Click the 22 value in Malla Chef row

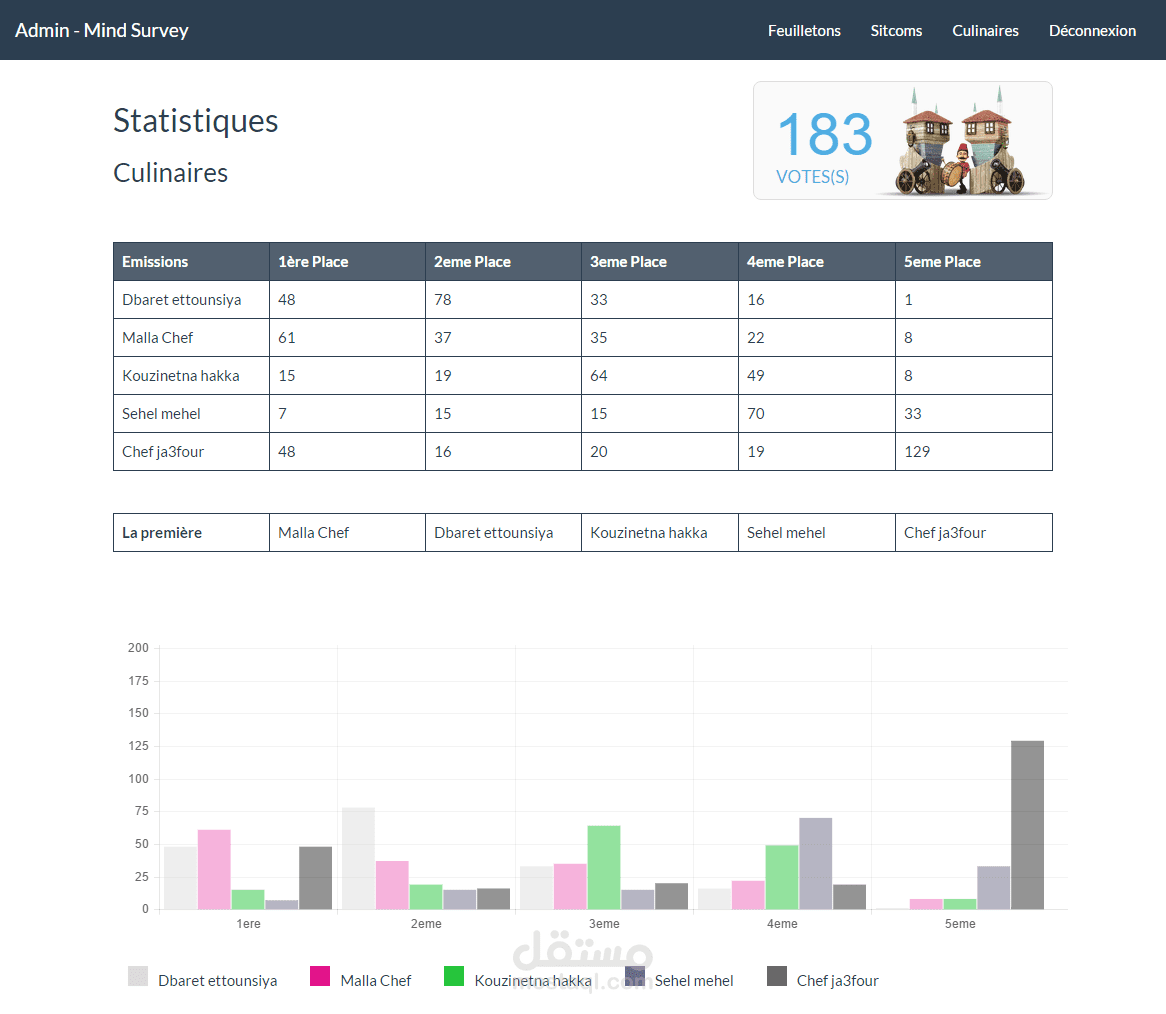click(756, 338)
